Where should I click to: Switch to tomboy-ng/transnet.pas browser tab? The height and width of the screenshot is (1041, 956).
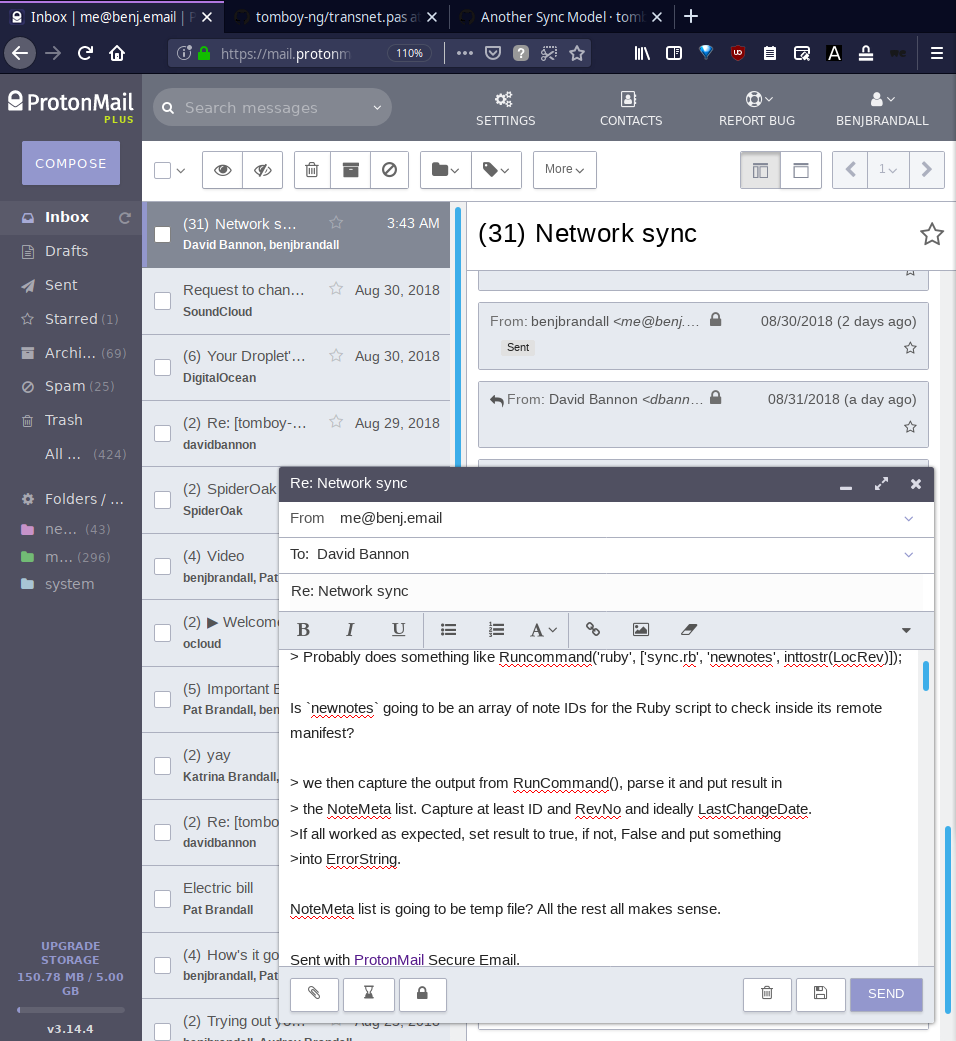[x=337, y=17]
